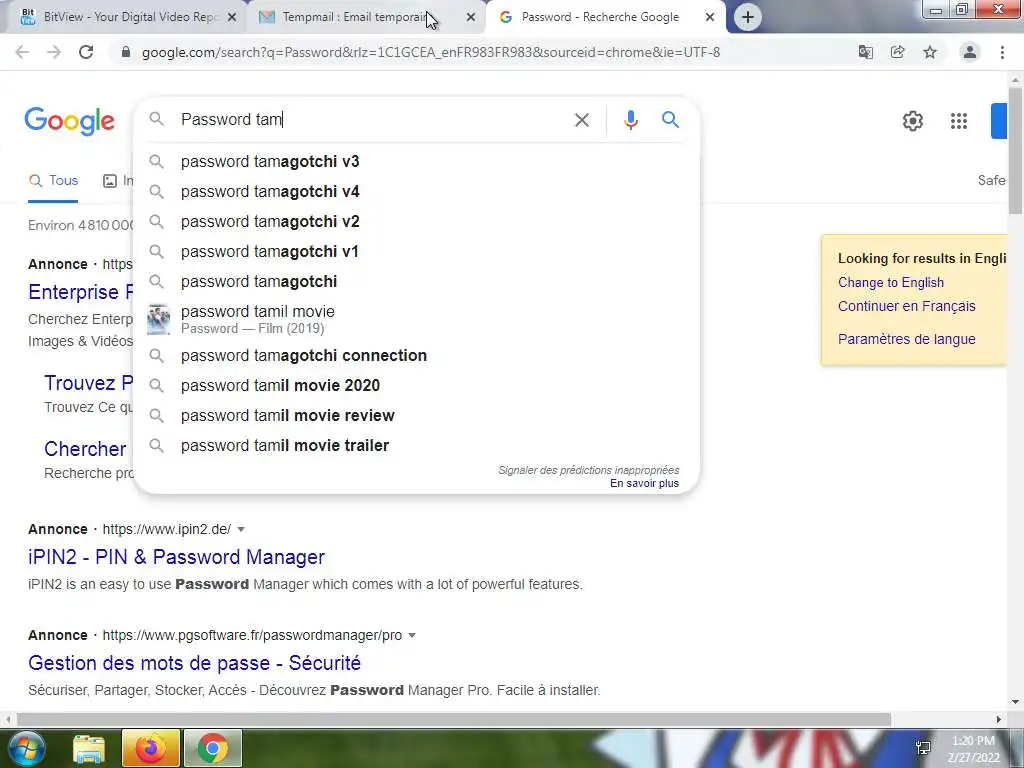Click the browser back arrow
The width and height of the screenshot is (1024, 768).
[22, 52]
